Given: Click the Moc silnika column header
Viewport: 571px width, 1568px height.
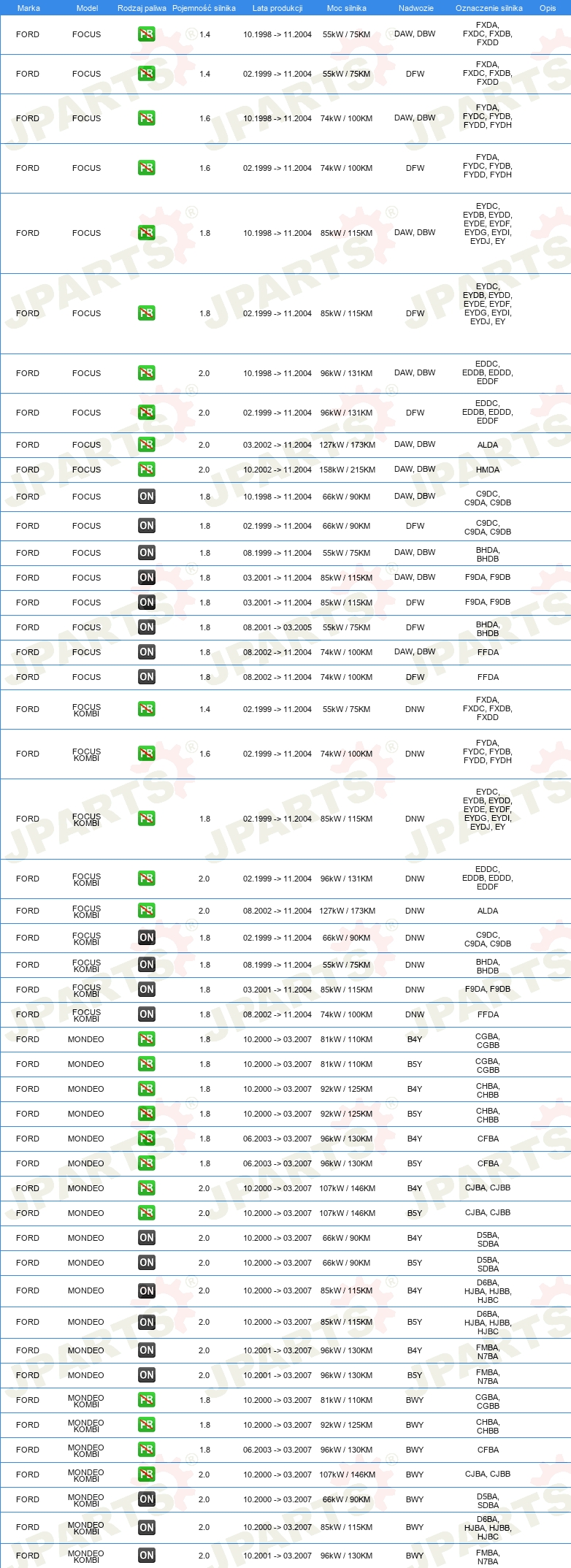Looking at the screenshot, I should [347, 8].
